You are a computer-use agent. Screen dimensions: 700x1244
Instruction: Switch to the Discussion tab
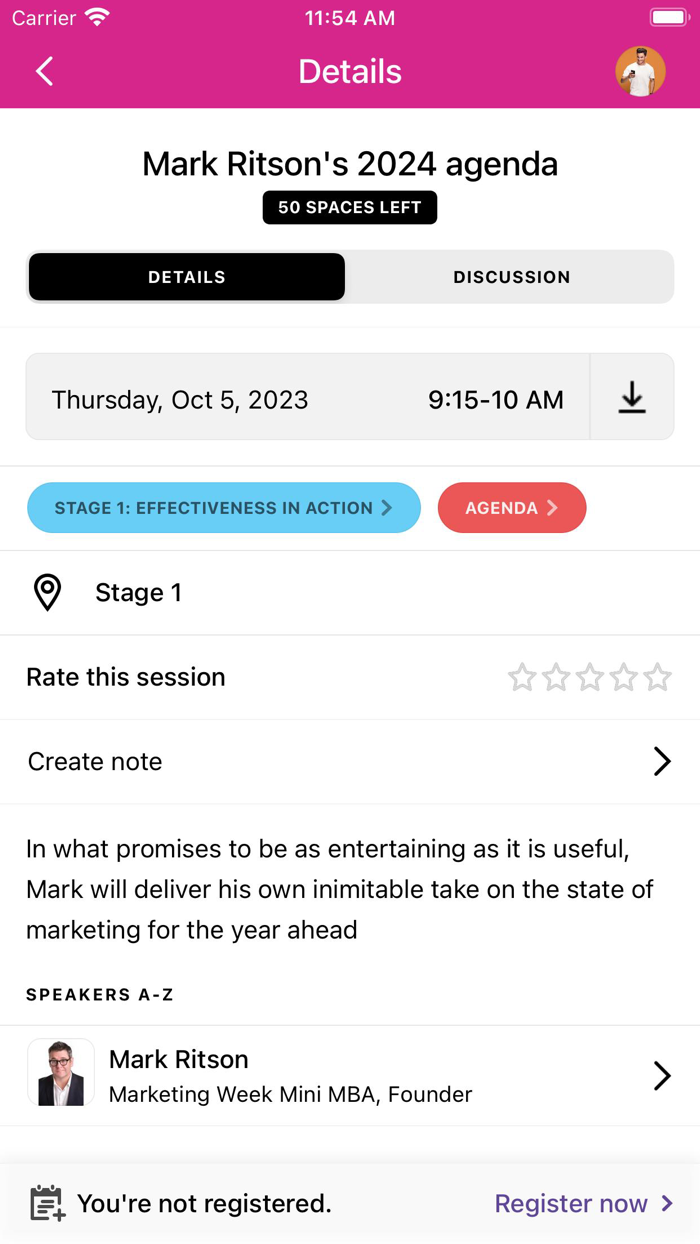click(511, 277)
